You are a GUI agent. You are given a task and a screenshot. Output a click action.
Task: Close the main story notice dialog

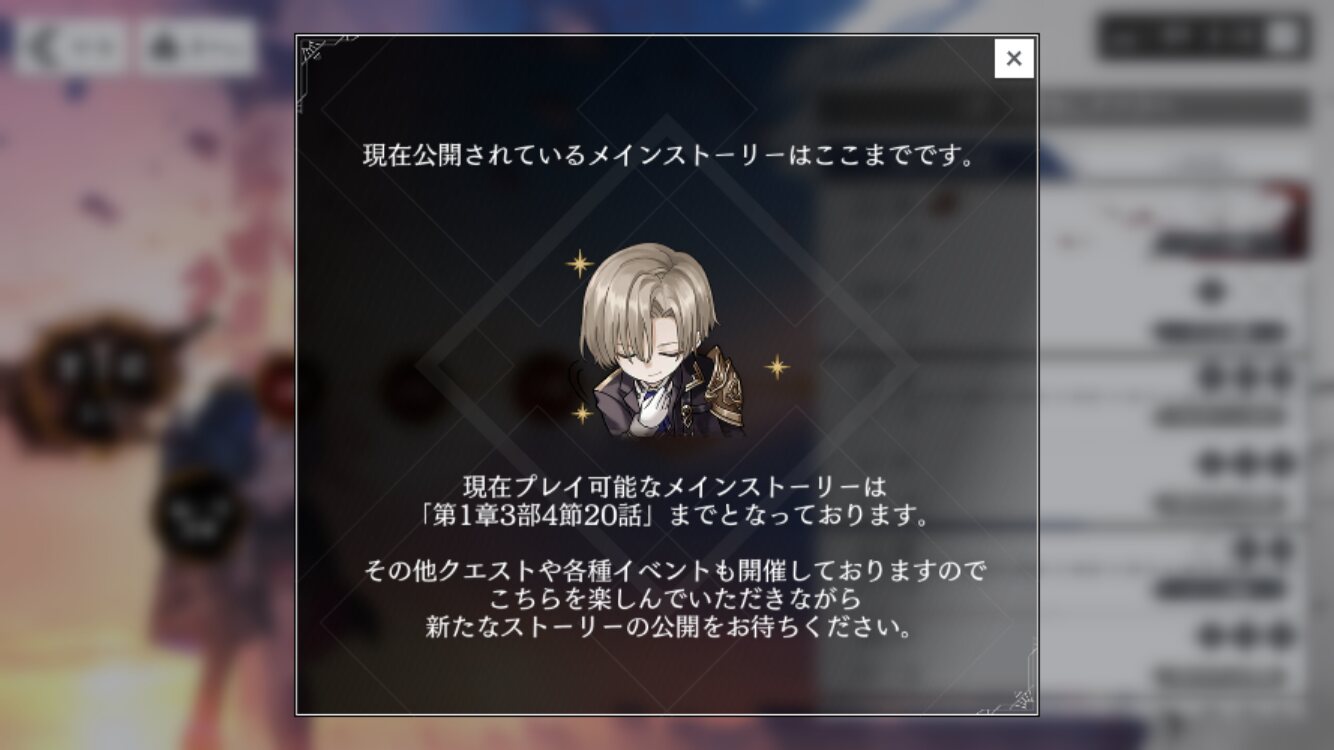point(1014,58)
